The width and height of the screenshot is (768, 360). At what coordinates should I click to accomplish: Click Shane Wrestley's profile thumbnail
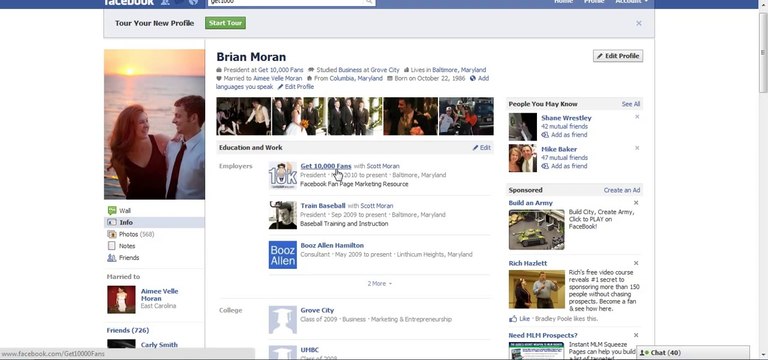[523, 127]
